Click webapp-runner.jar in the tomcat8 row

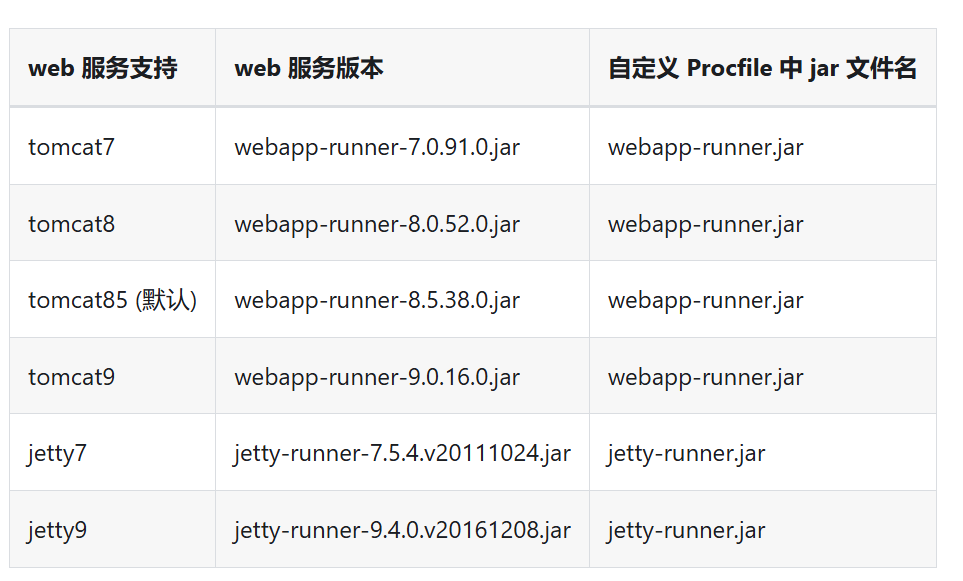point(706,224)
